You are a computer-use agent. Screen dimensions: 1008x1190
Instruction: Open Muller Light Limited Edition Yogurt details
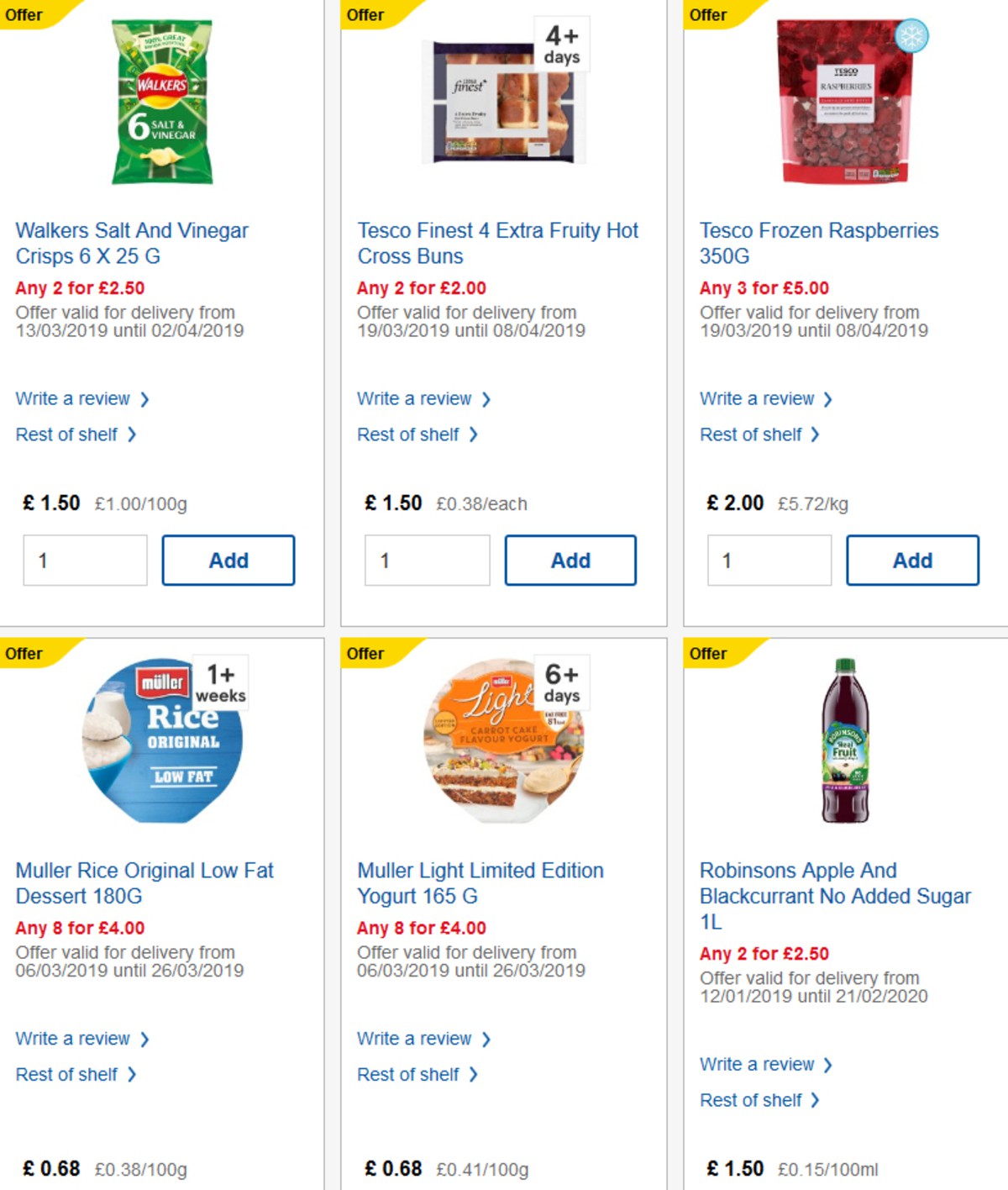tap(480, 882)
